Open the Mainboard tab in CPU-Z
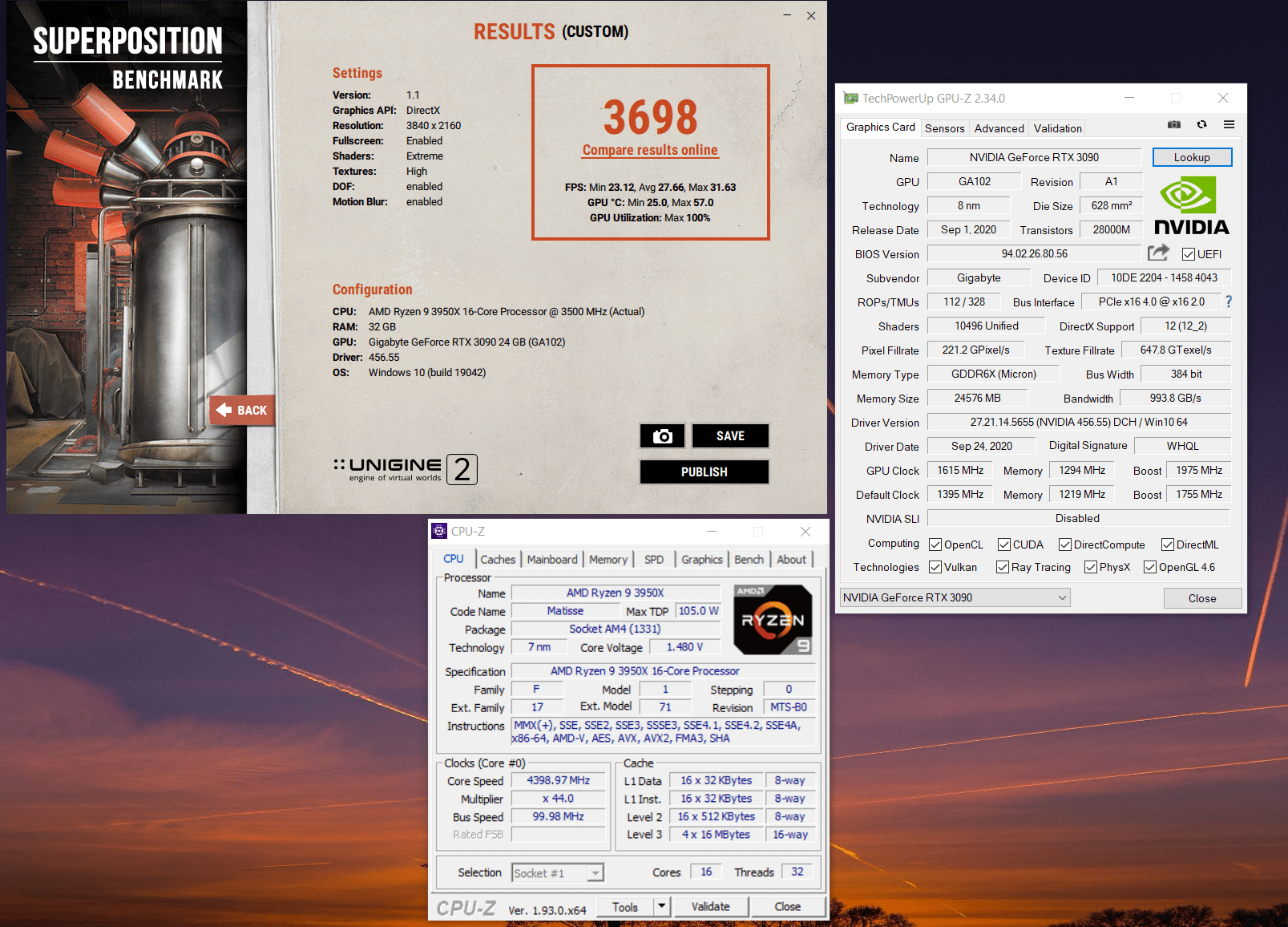The width and height of the screenshot is (1288, 927). pos(552,559)
